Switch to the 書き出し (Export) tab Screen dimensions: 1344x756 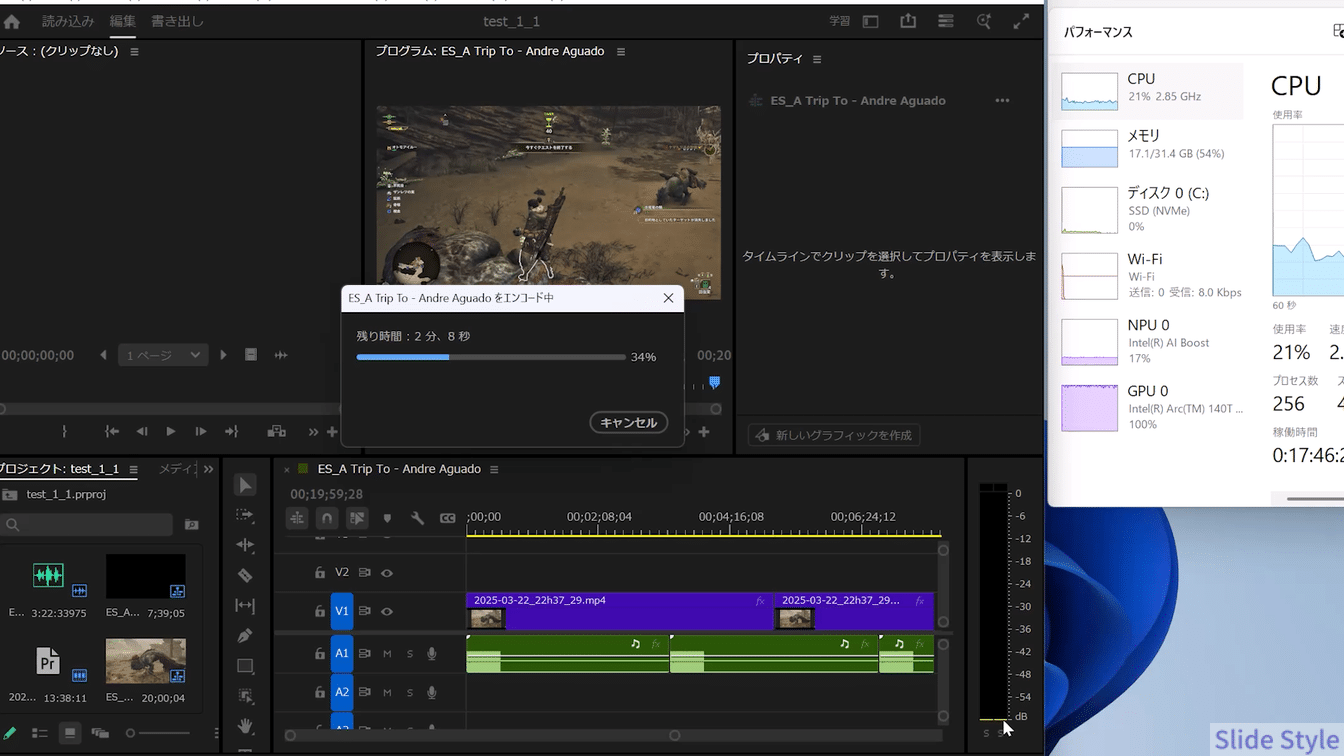pyautogui.click(x=177, y=21)
